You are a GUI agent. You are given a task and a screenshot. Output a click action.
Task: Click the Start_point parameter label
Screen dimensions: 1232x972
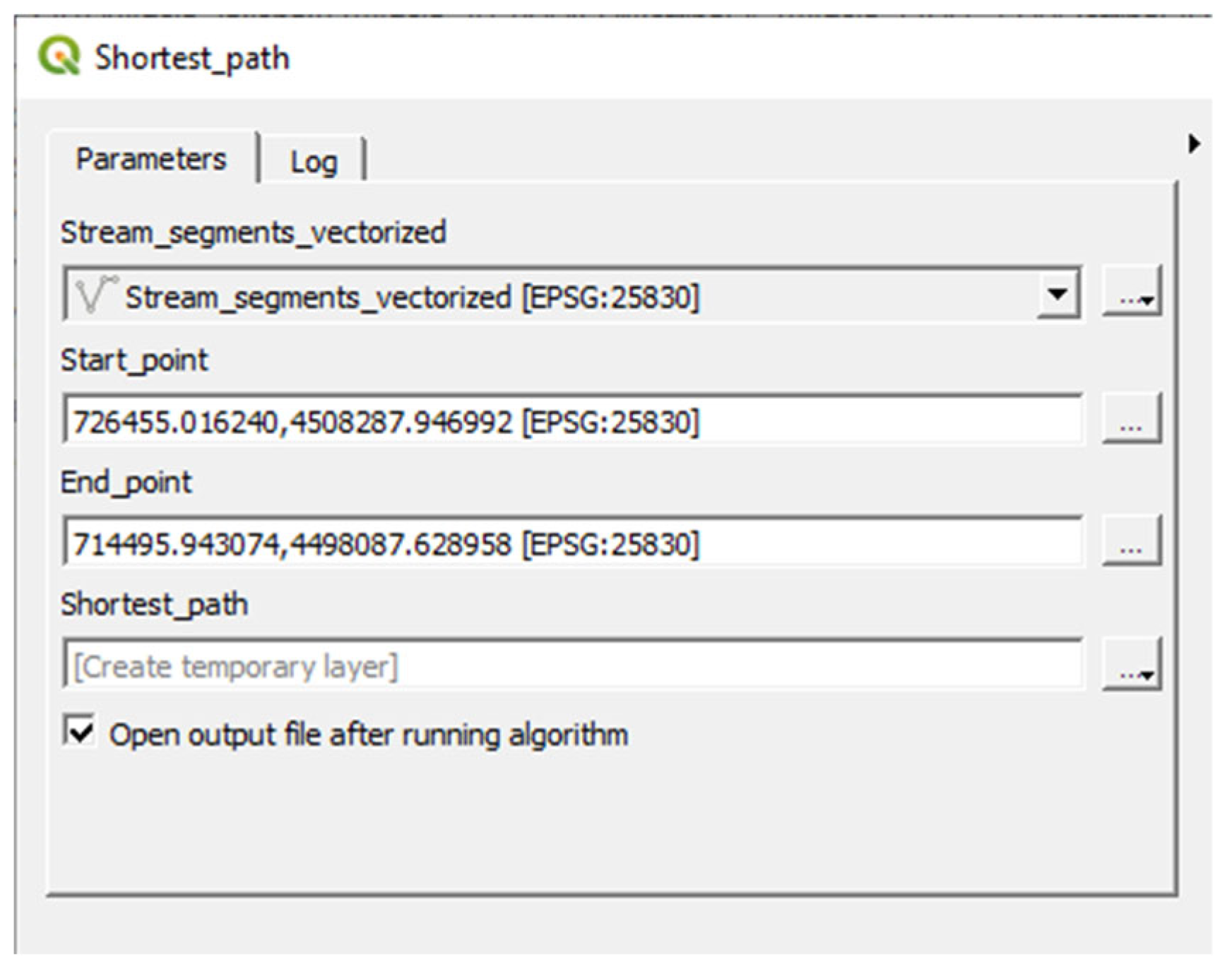pos(134,360)
